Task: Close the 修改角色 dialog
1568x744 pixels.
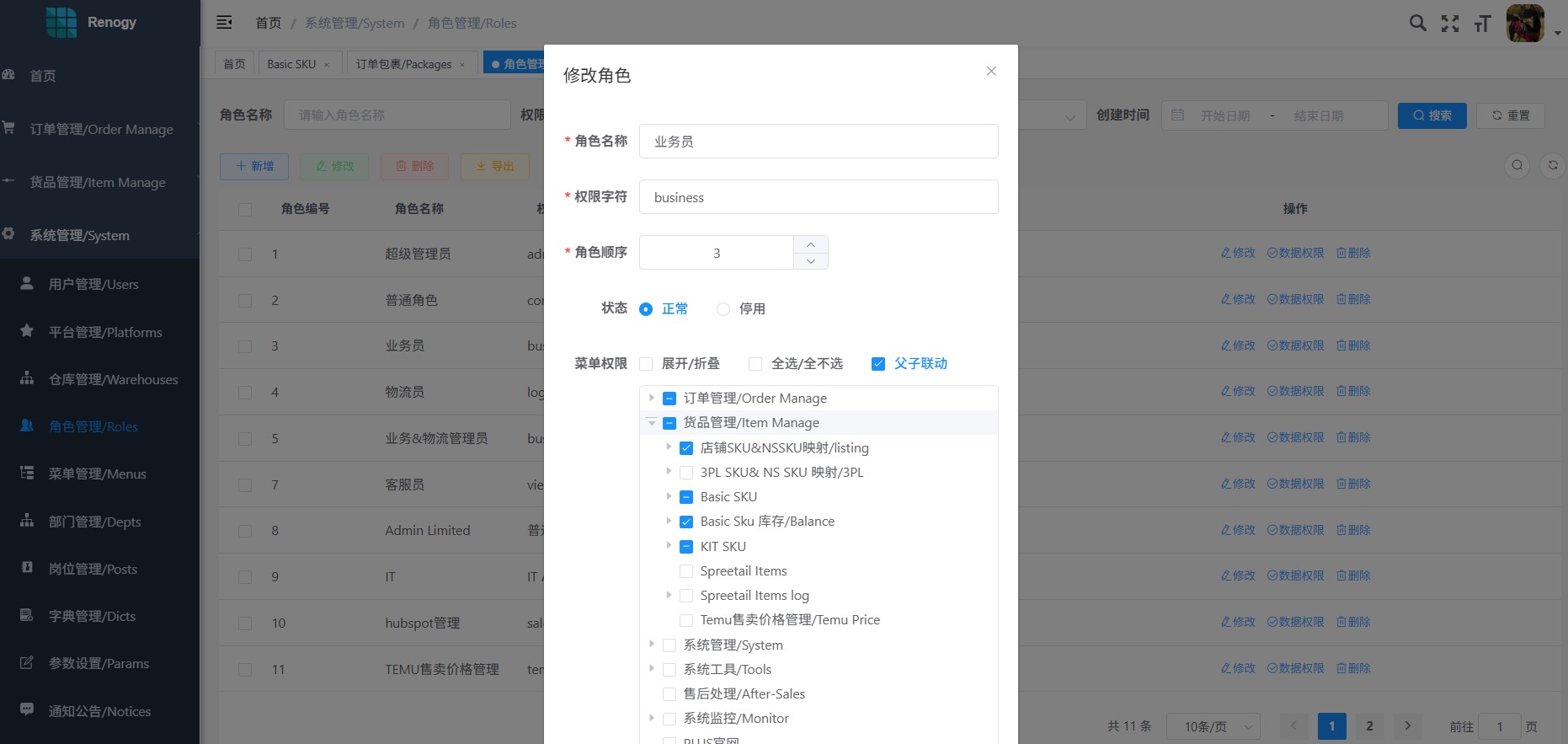Action: [x=991, y=72]
